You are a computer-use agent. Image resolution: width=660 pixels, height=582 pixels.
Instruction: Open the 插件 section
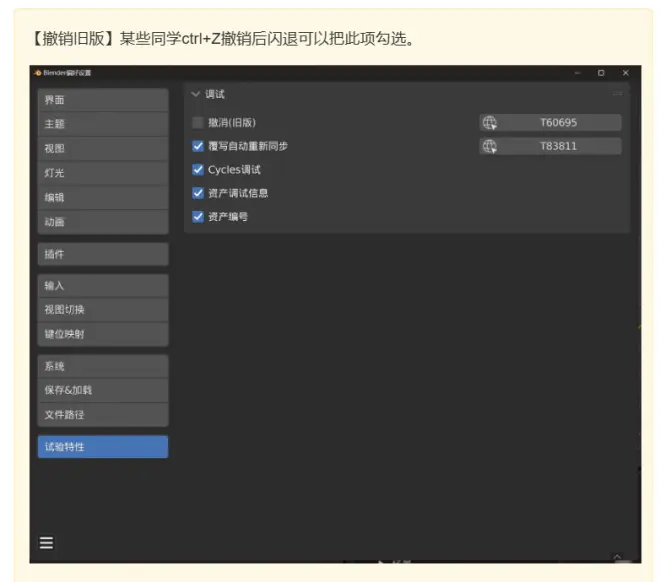103,254
